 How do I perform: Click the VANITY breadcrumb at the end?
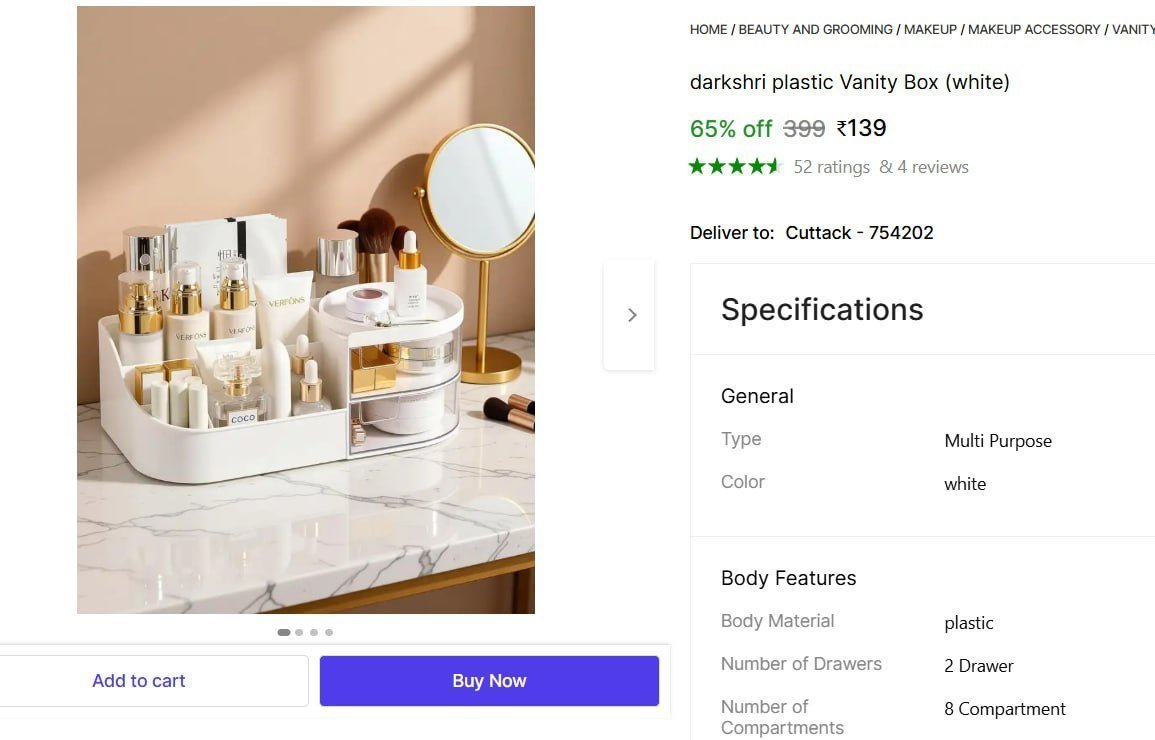pyautogui.click(x=1133, y=30)
